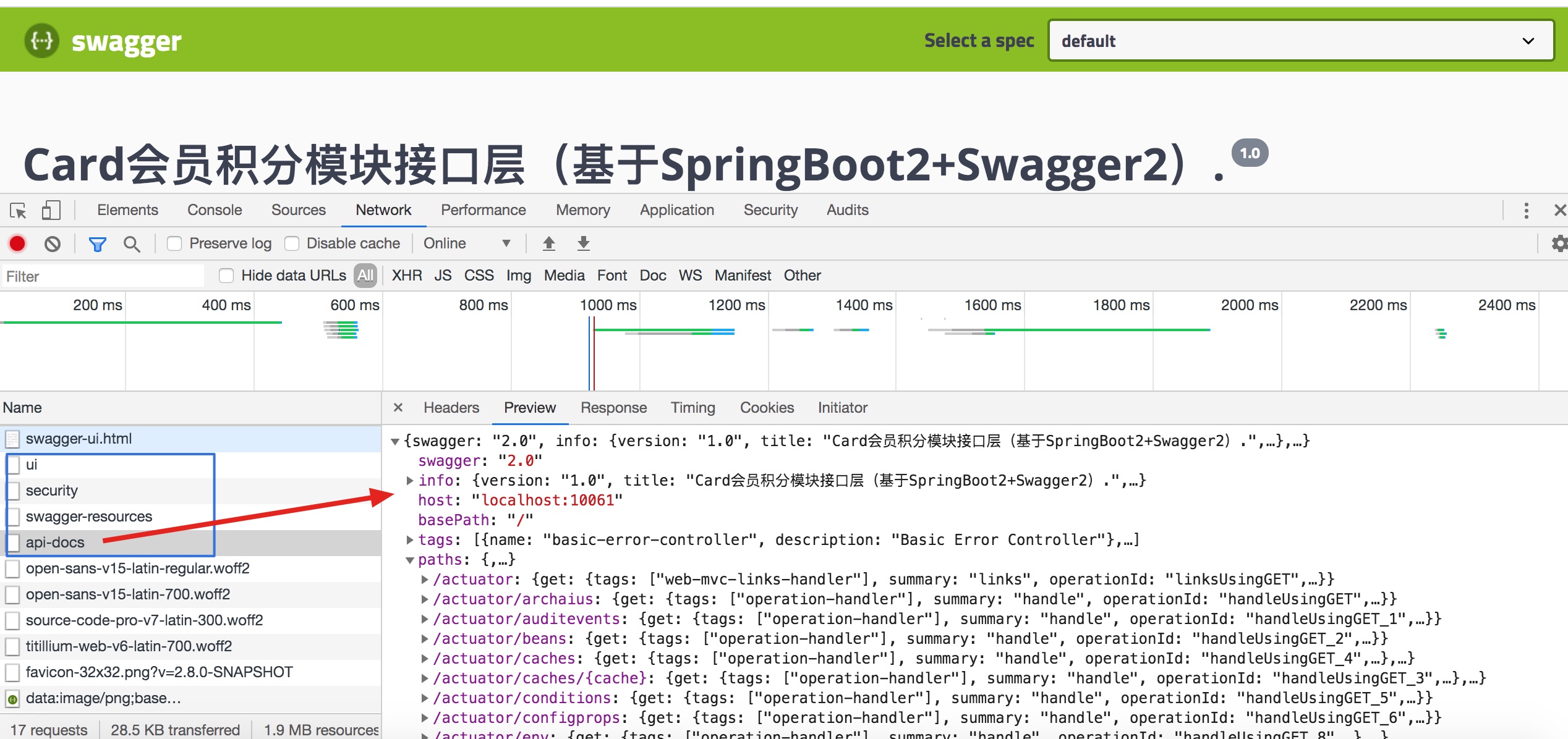
Task: Open the Select a spec dropdown
Action: pos(1301,41)
